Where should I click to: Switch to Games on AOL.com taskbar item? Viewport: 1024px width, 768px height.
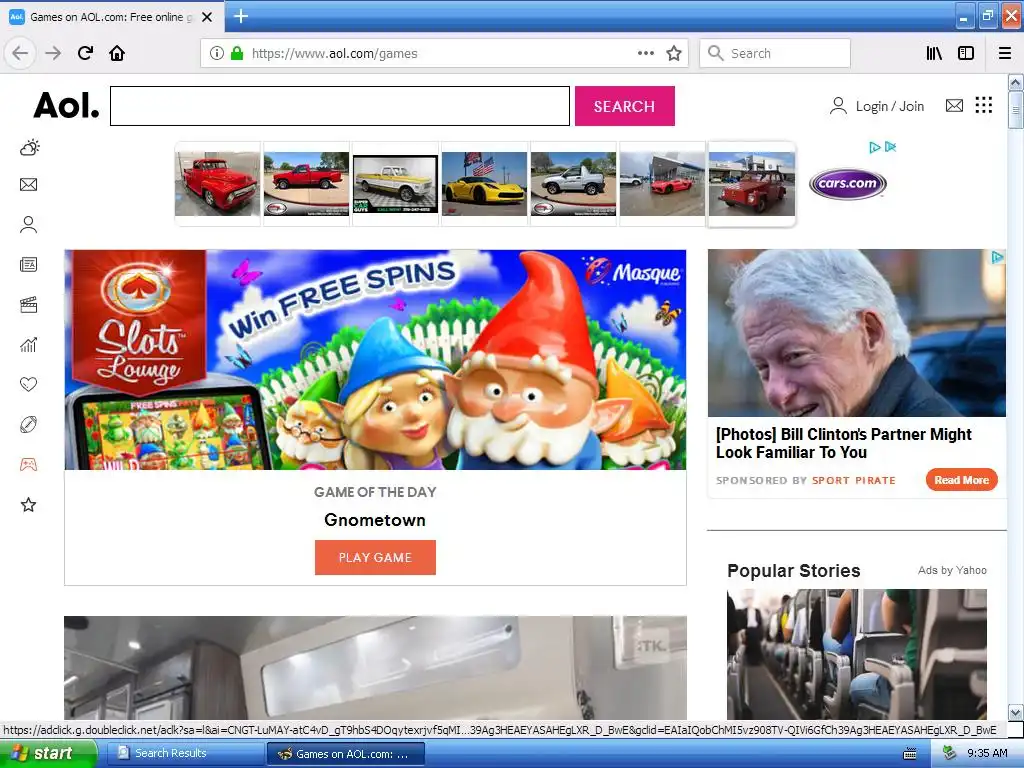tap(346, 754)
